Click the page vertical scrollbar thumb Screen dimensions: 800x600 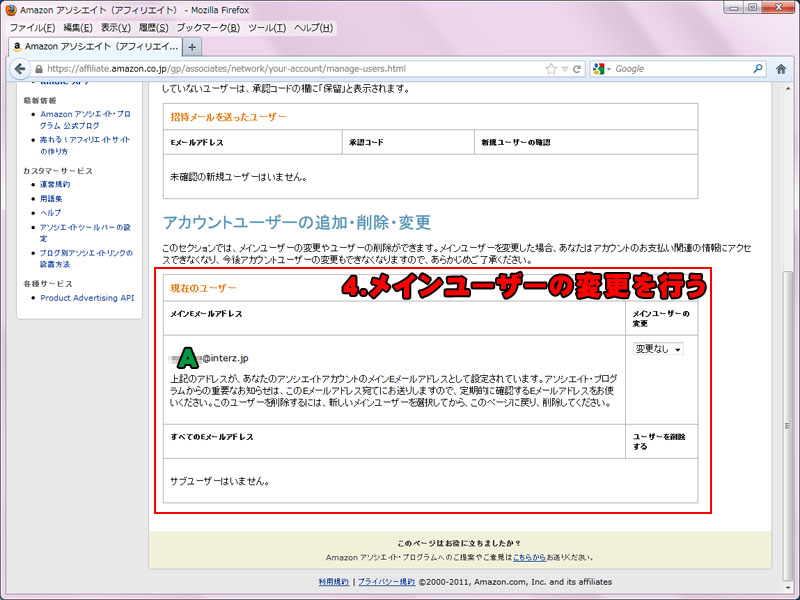[787, 426]
